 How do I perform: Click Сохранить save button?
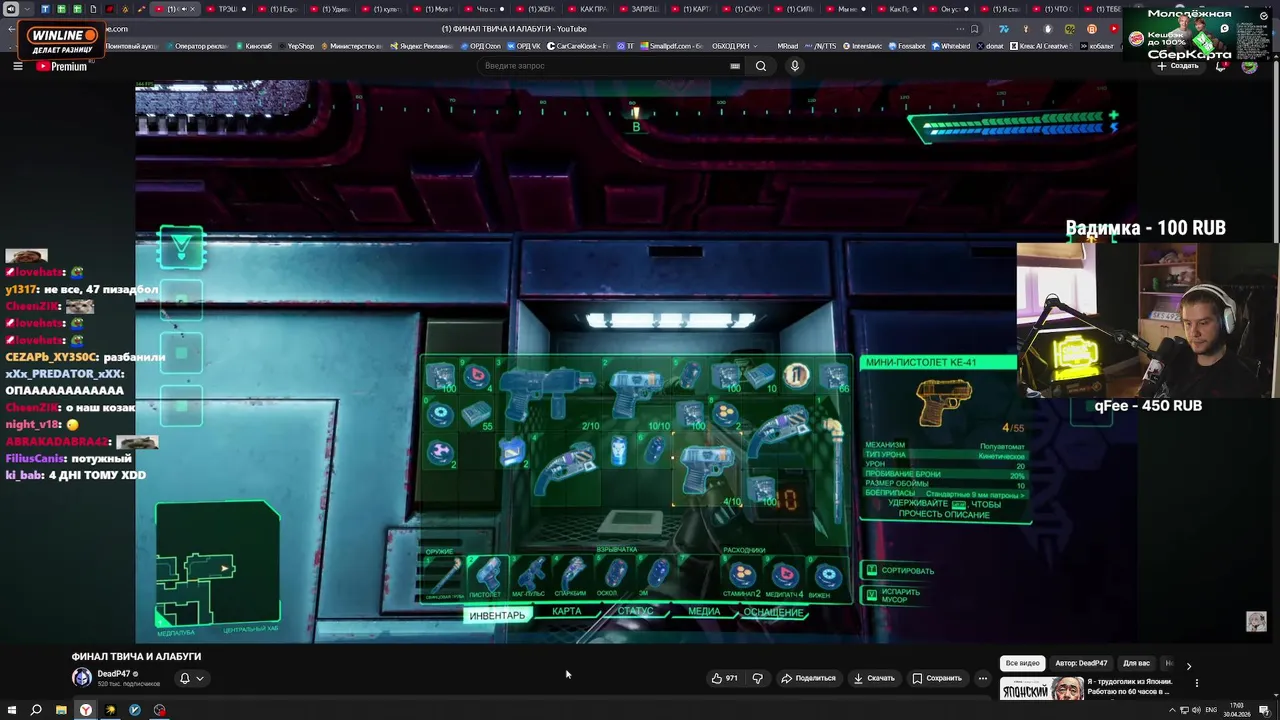pos(937,678)
